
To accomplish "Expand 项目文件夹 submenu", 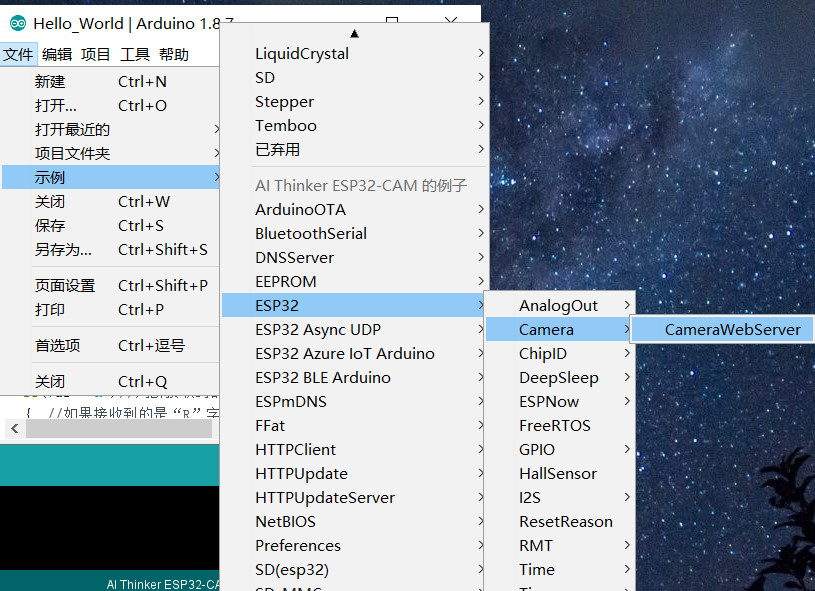I will pyautogui.click(x=110, y=153).
